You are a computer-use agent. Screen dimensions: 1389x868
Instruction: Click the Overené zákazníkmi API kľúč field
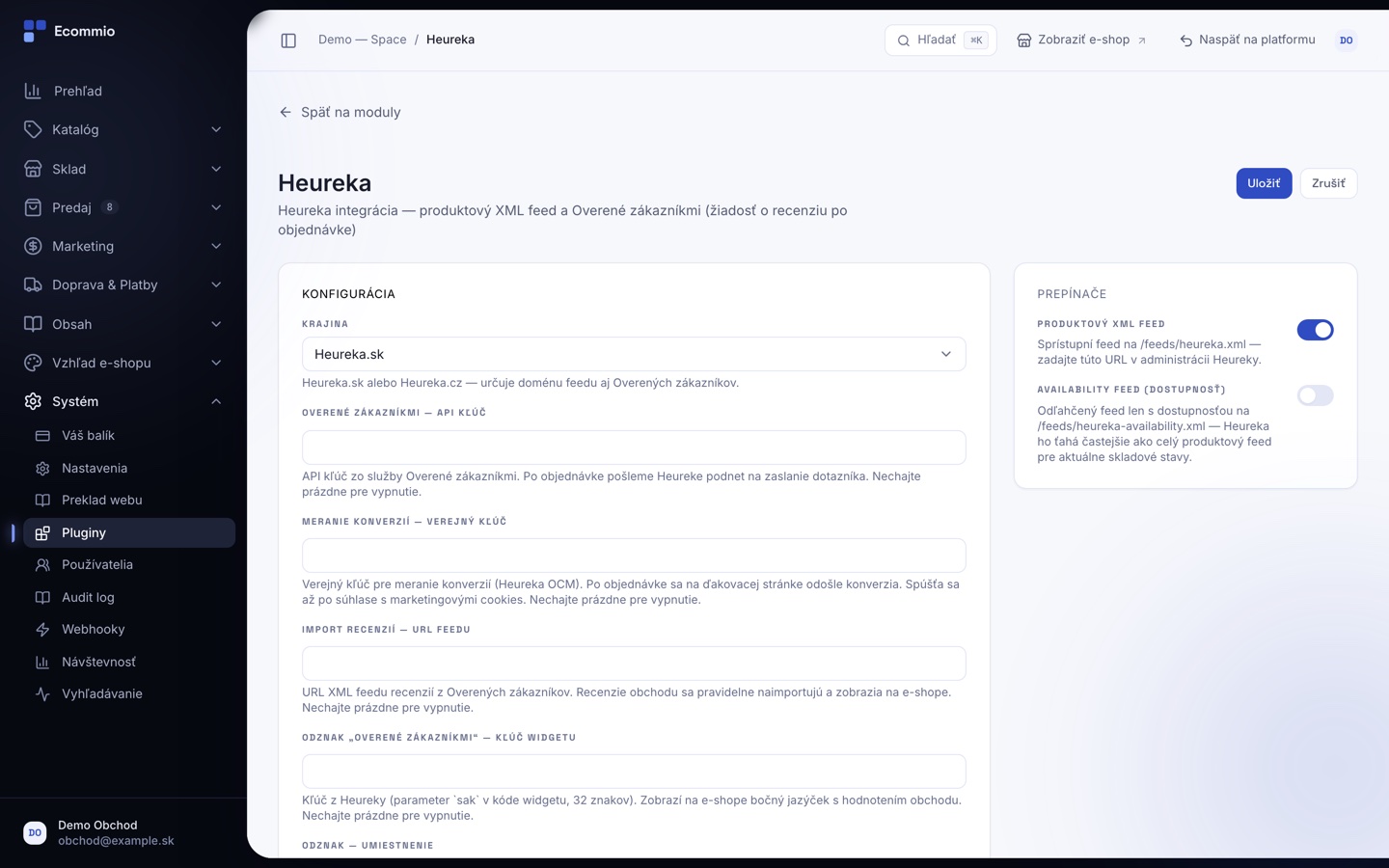click(634, 448)
